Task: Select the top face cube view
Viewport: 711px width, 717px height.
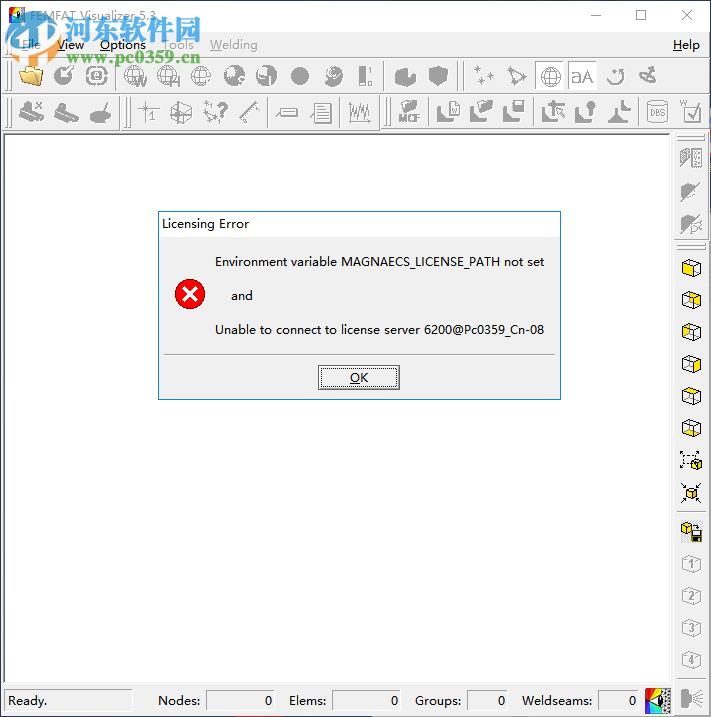Action: (x=691, y=396)
